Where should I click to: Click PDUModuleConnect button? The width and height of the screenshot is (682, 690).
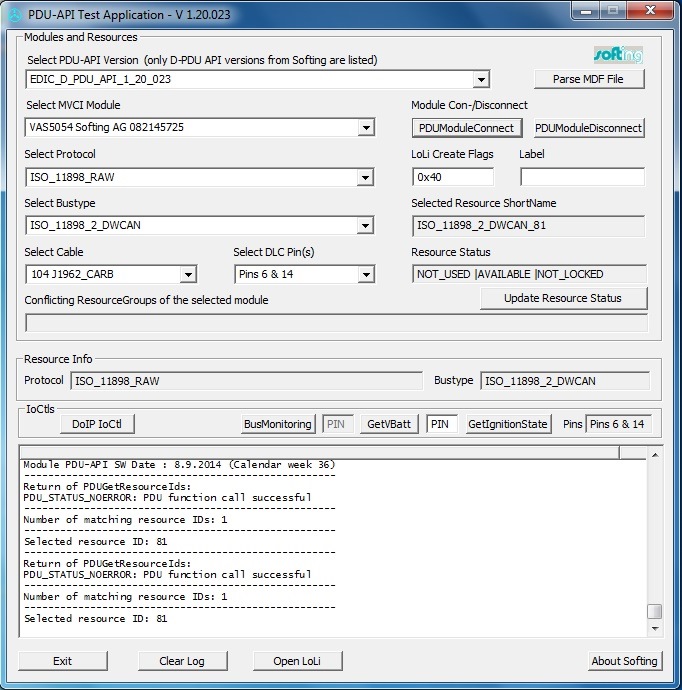pyautogui.click(x=467, y=128)
